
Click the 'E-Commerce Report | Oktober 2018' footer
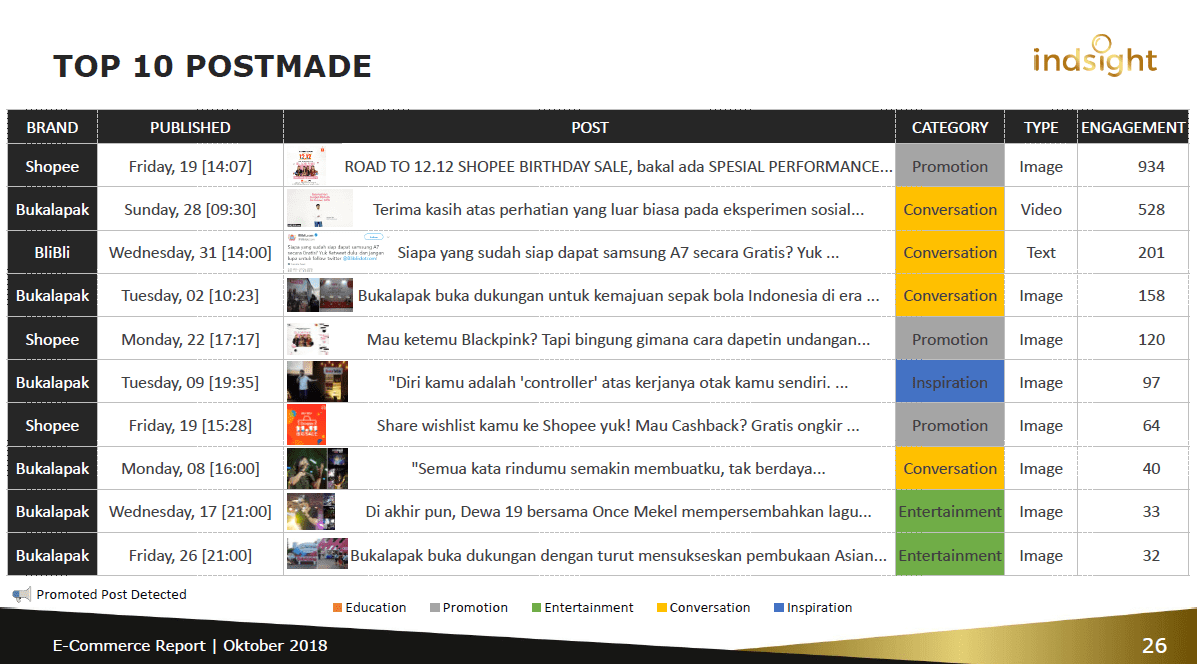point(190,646)
